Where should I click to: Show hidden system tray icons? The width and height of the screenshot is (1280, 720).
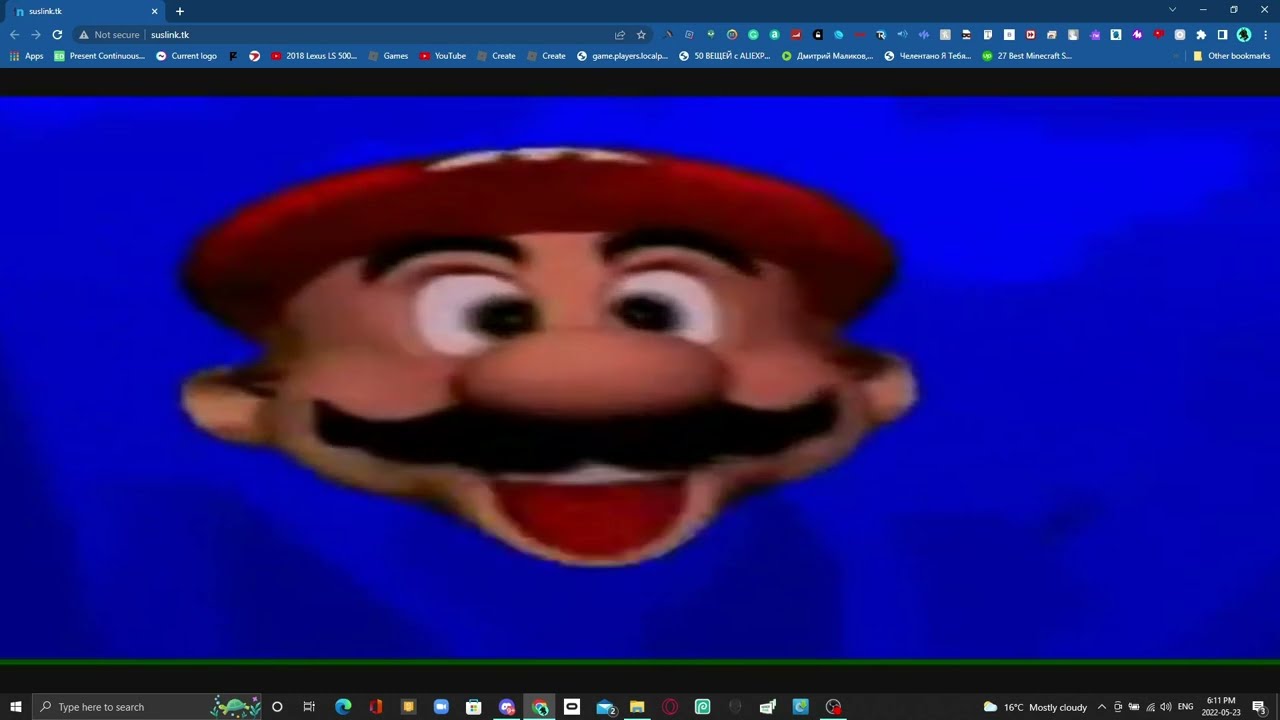(x=1102, y=707)
